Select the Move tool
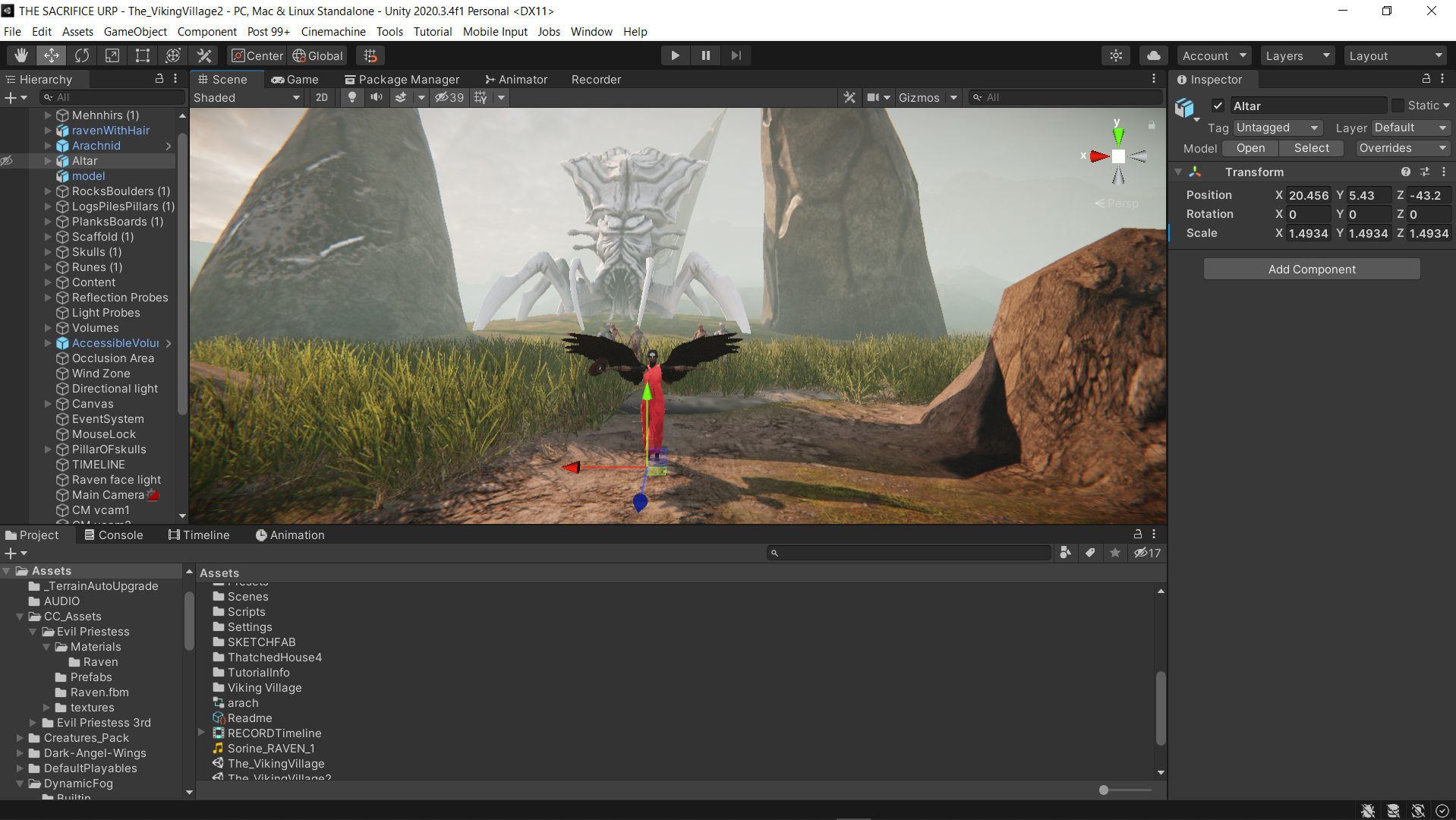 [x=51, y=55]
